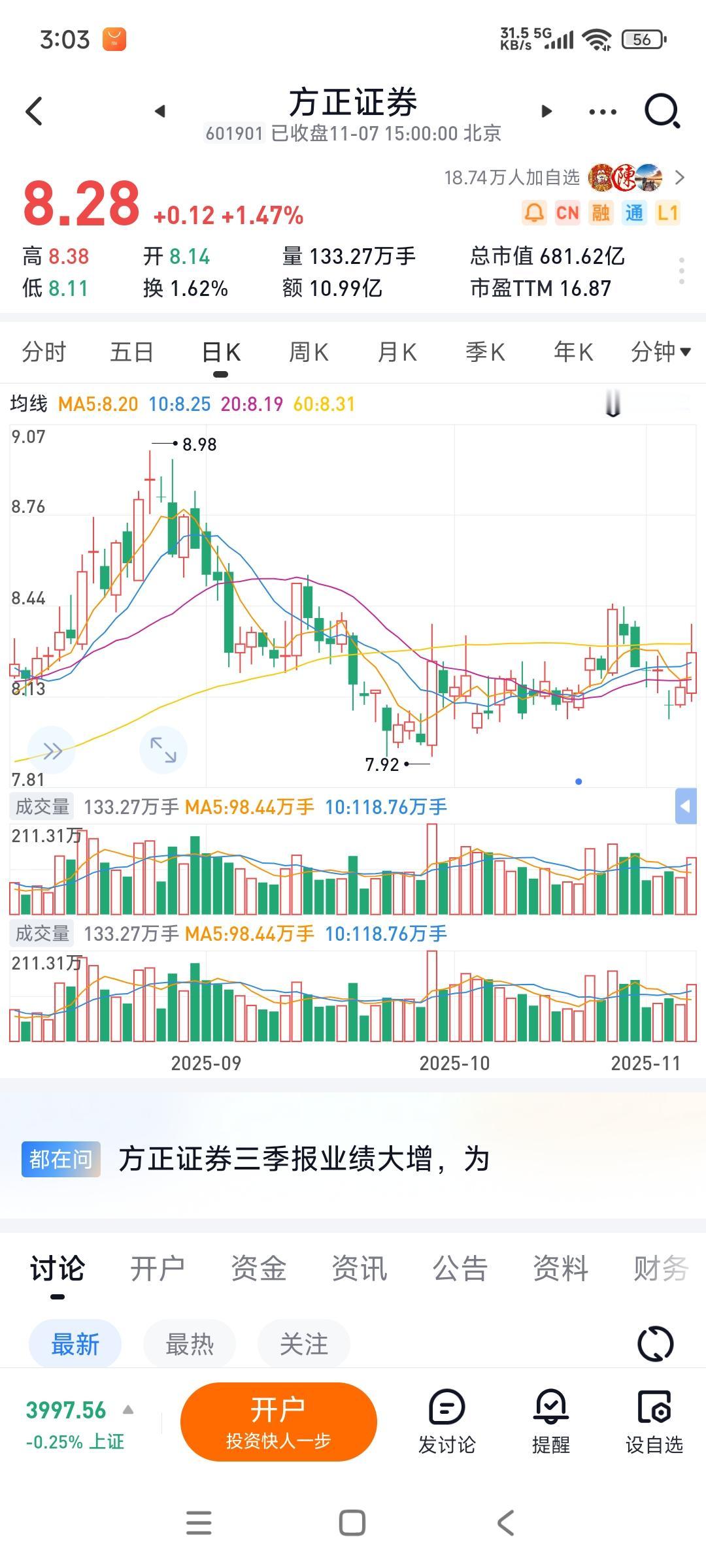
Task: Tap the 换 1.62% turnover value
Action: pos(186,288)
